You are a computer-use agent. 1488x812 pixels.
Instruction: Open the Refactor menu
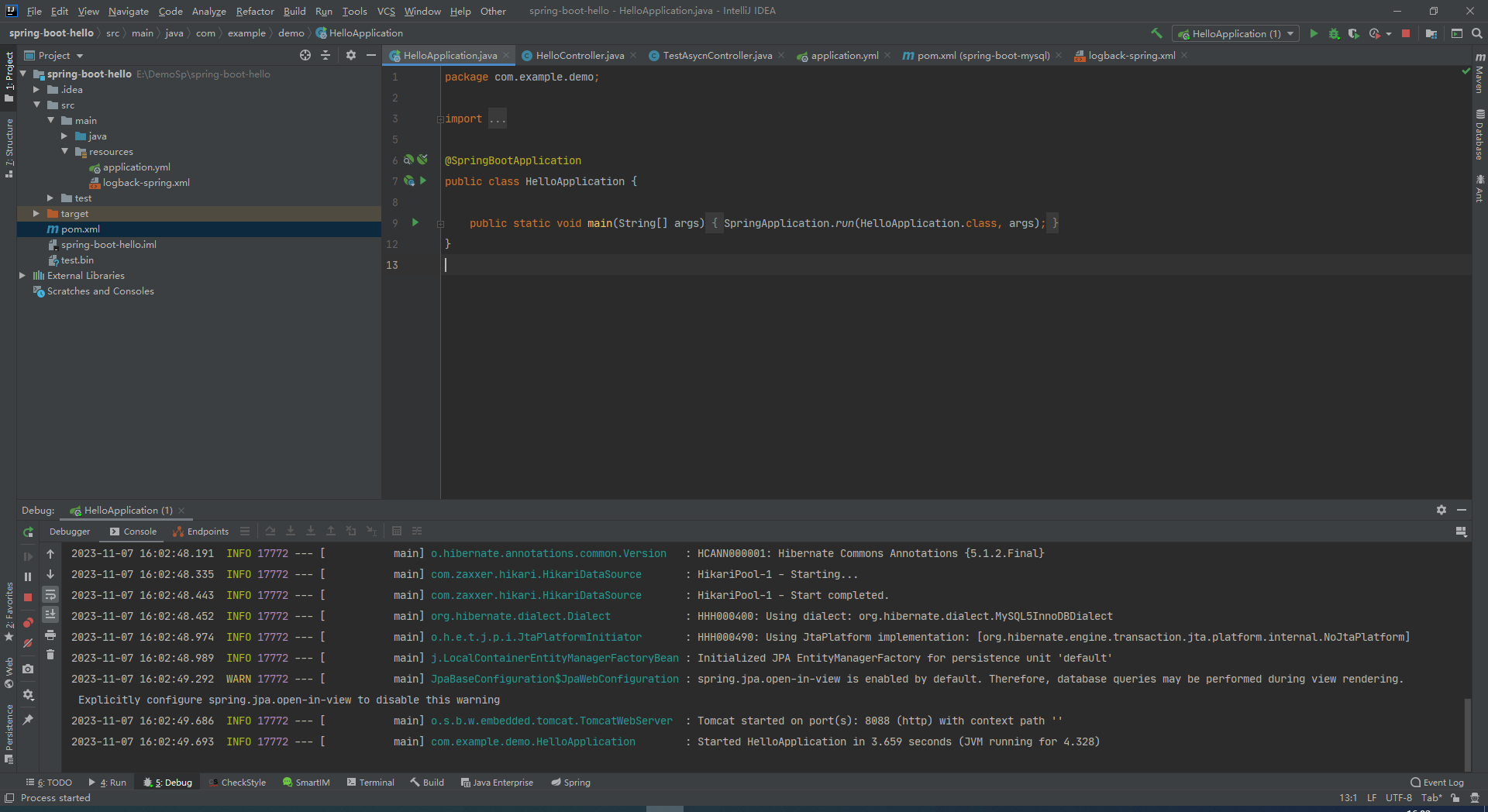[x=255, y=11]
